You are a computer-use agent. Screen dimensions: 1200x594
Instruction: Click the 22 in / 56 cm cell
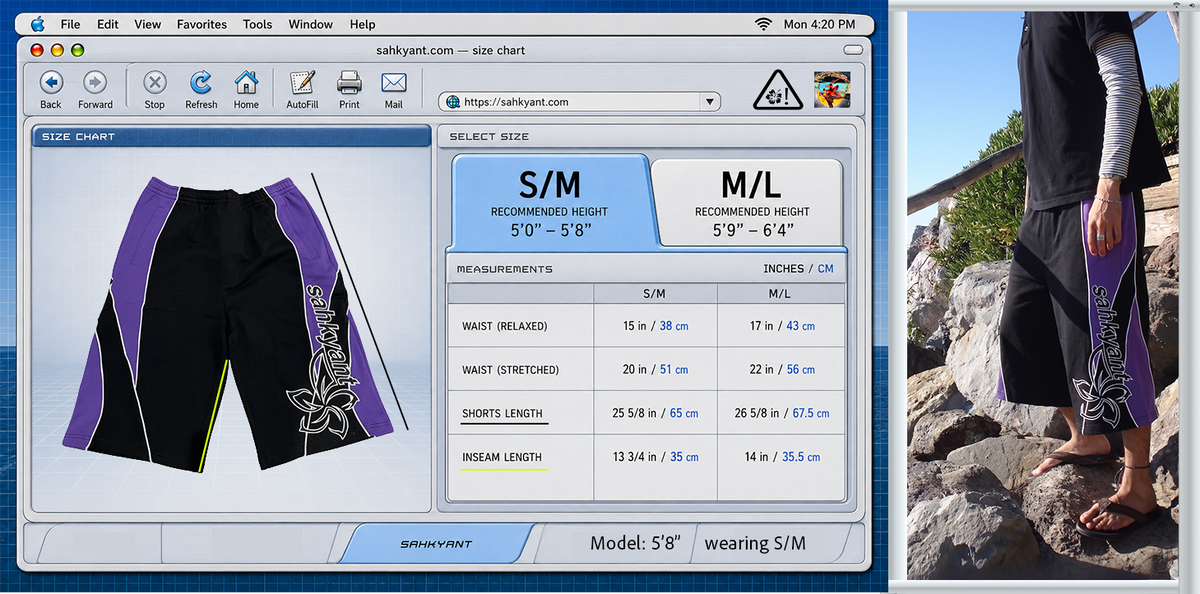(x=781, y=370)
